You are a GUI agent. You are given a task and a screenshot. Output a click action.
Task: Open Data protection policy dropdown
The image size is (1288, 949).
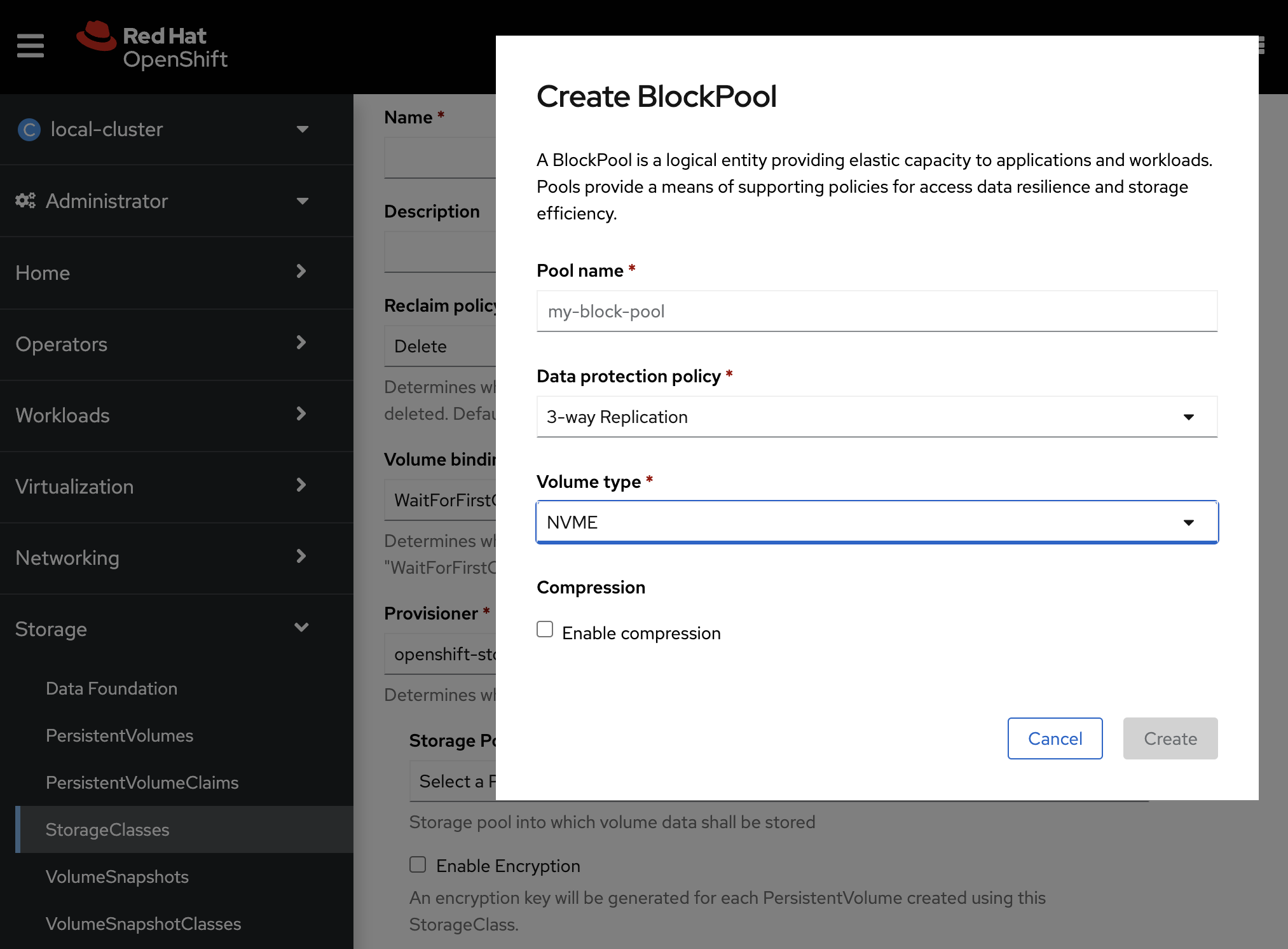(877, 417)
